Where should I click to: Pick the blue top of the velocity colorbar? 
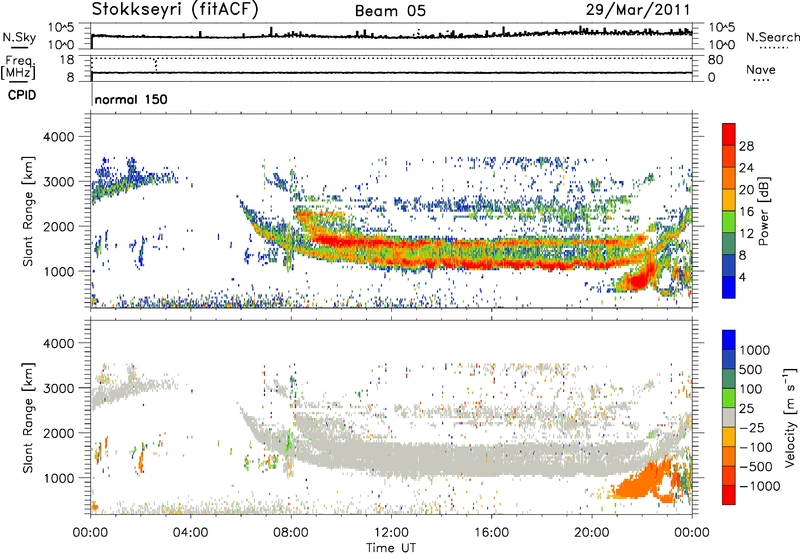[x=729, y=339]
